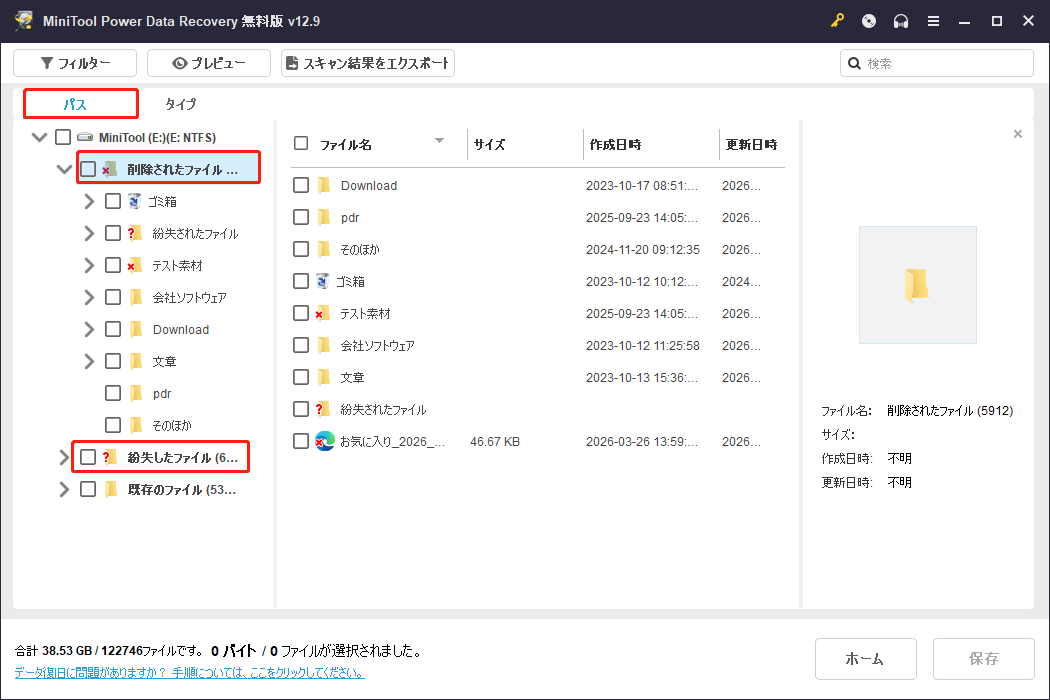Click the ホーム button
This screenshot has width=1050, height=700.
click(x=865, y=658)
